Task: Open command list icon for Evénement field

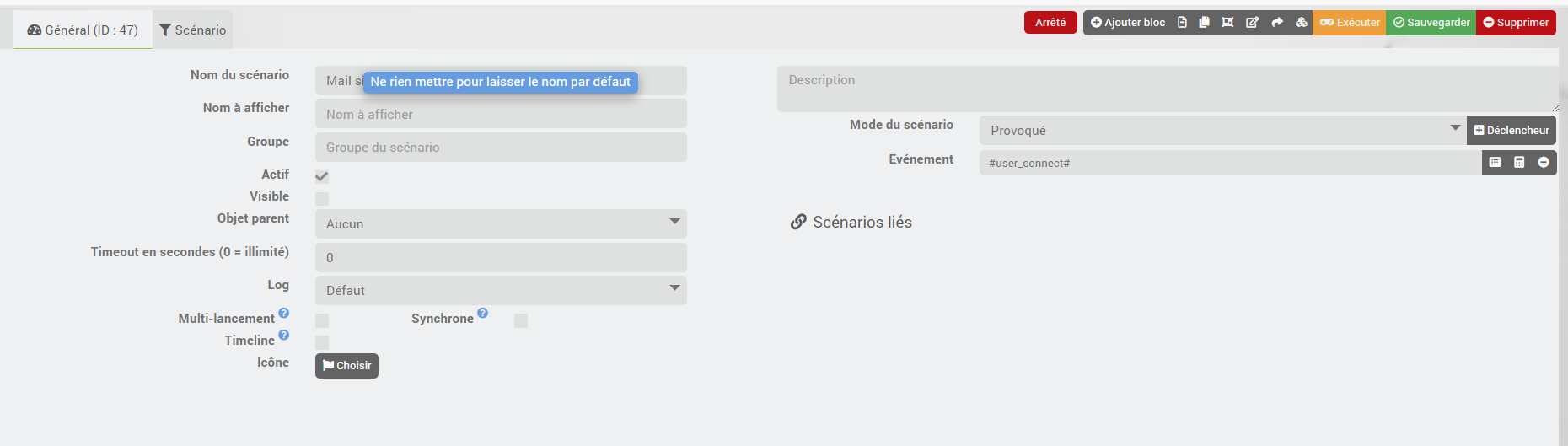Action: click(1495, 163)
